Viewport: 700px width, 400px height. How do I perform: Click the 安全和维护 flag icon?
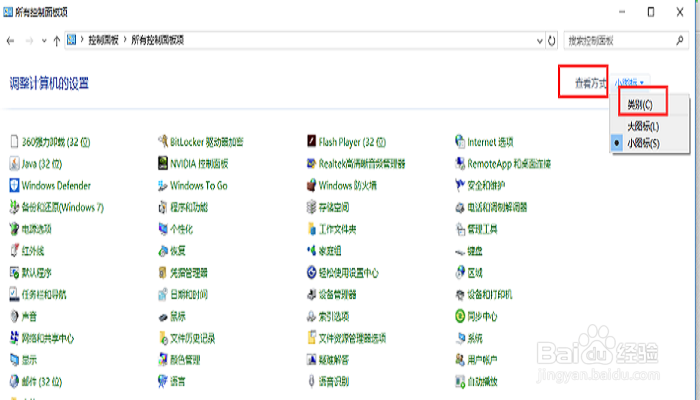(460, 185)
